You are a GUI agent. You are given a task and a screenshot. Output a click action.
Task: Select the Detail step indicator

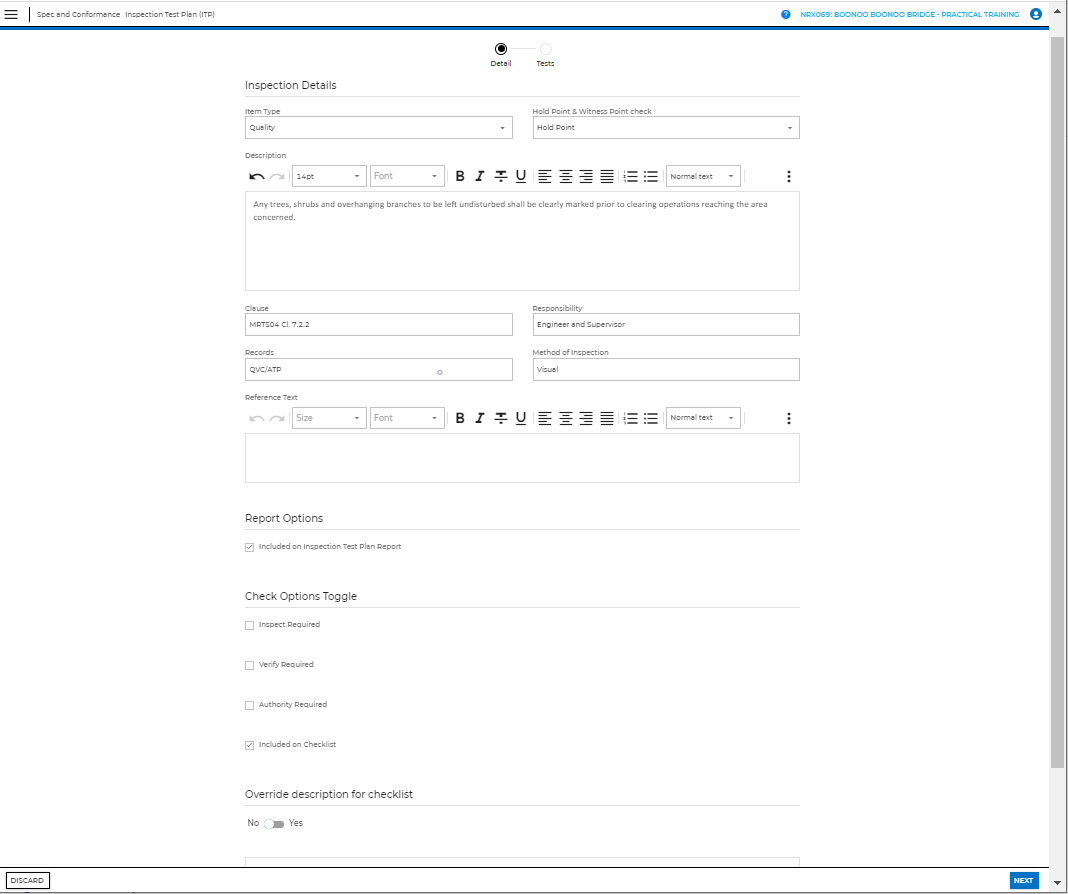(x=501, y=49)
